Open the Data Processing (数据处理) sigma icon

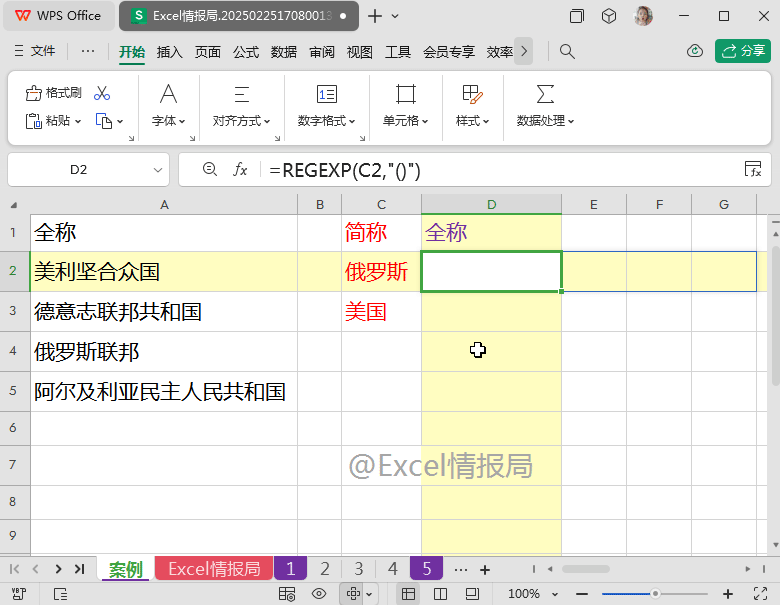click(545, 94)
